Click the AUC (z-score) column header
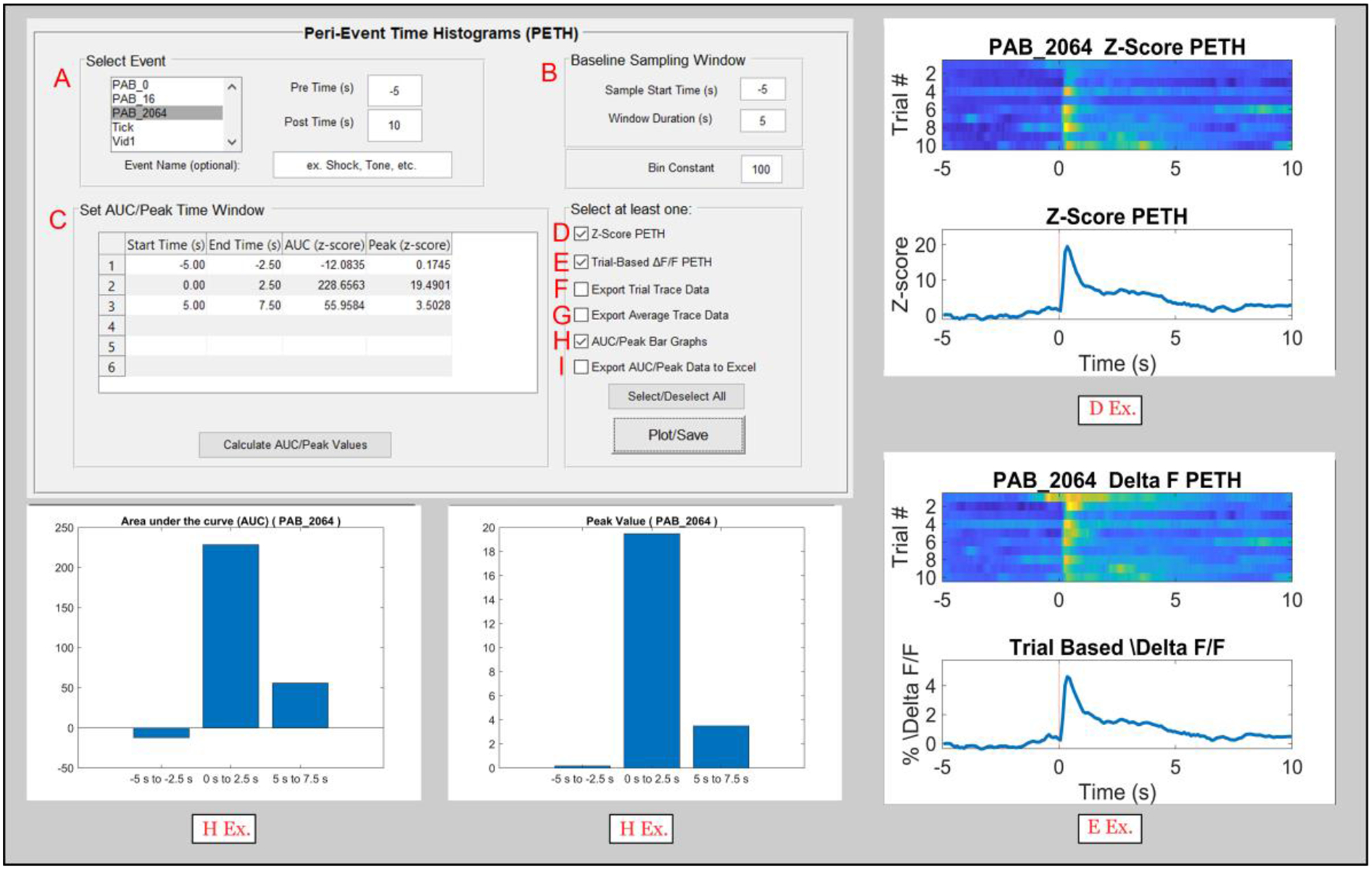The width and height of the screenshot is (1372, 870). tap(324, 245)
